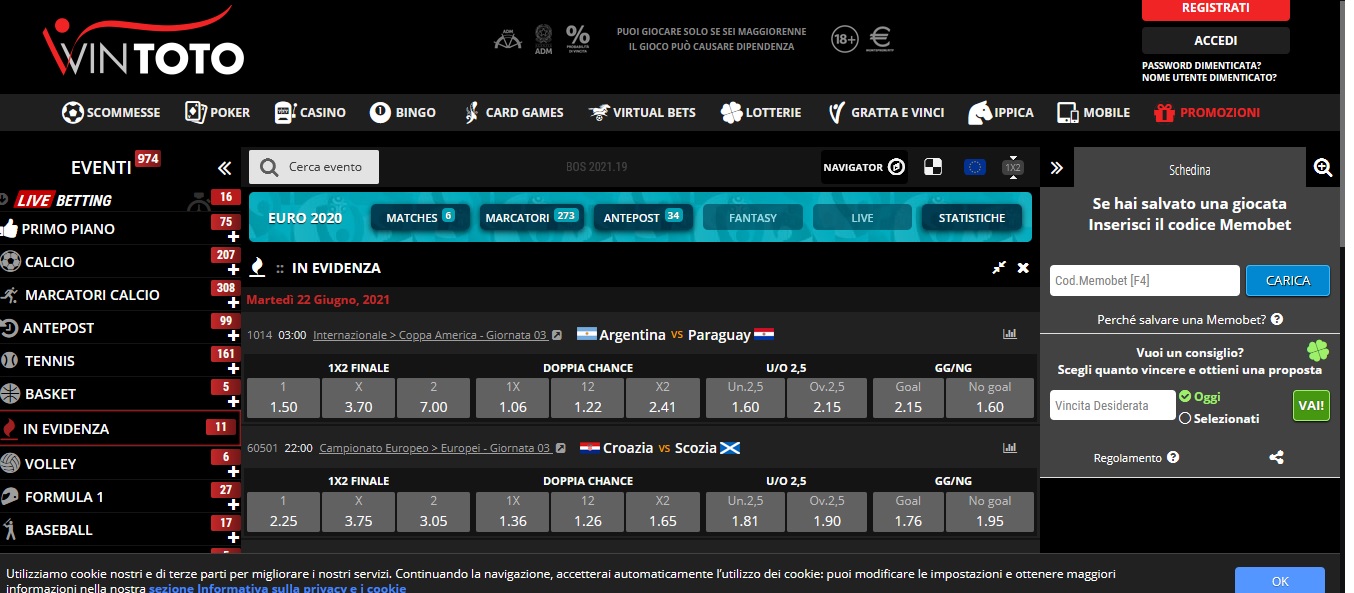1354x593 pixels.
Task: Open the Fantasy tab
Action: 753,217
